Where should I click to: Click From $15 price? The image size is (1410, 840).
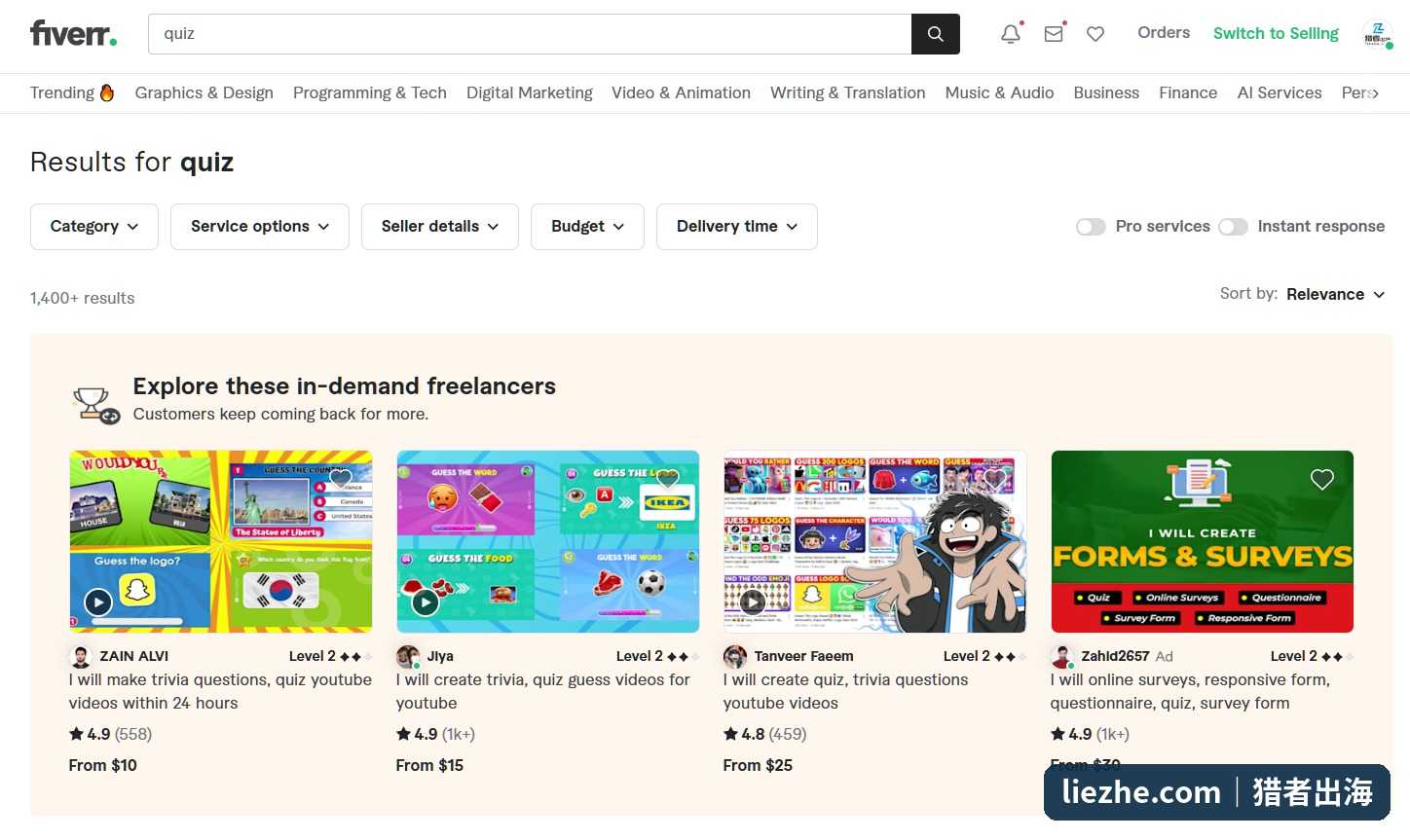pyautogui.click(x=429, y=765)
